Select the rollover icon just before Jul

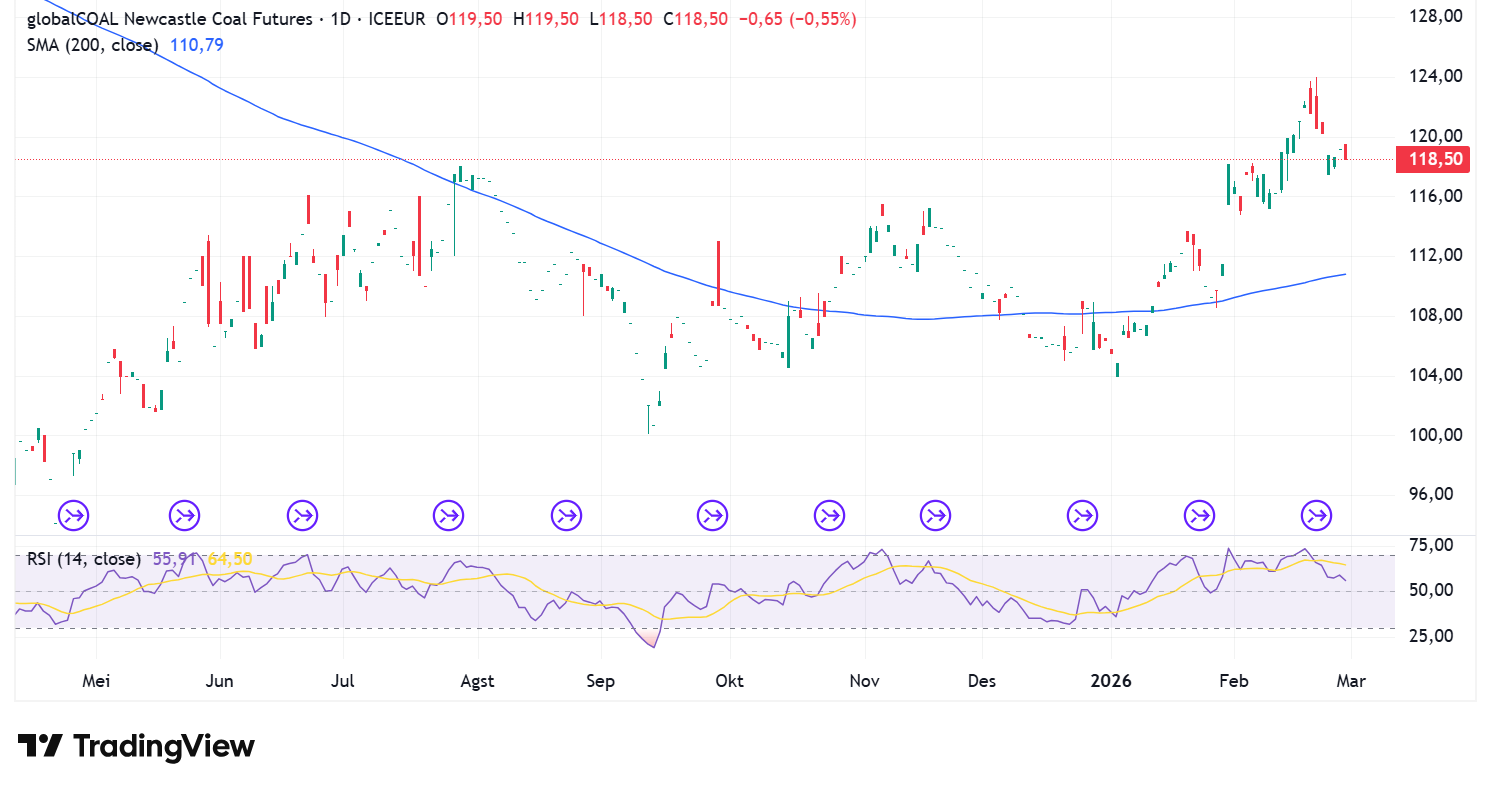[302, 516]
